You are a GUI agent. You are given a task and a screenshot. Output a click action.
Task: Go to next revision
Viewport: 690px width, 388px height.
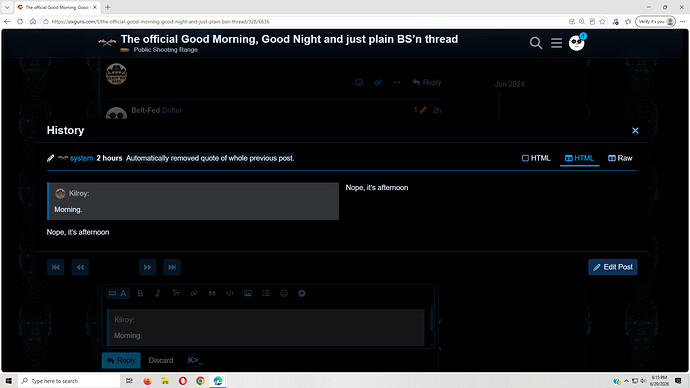(x=147, y=267)
